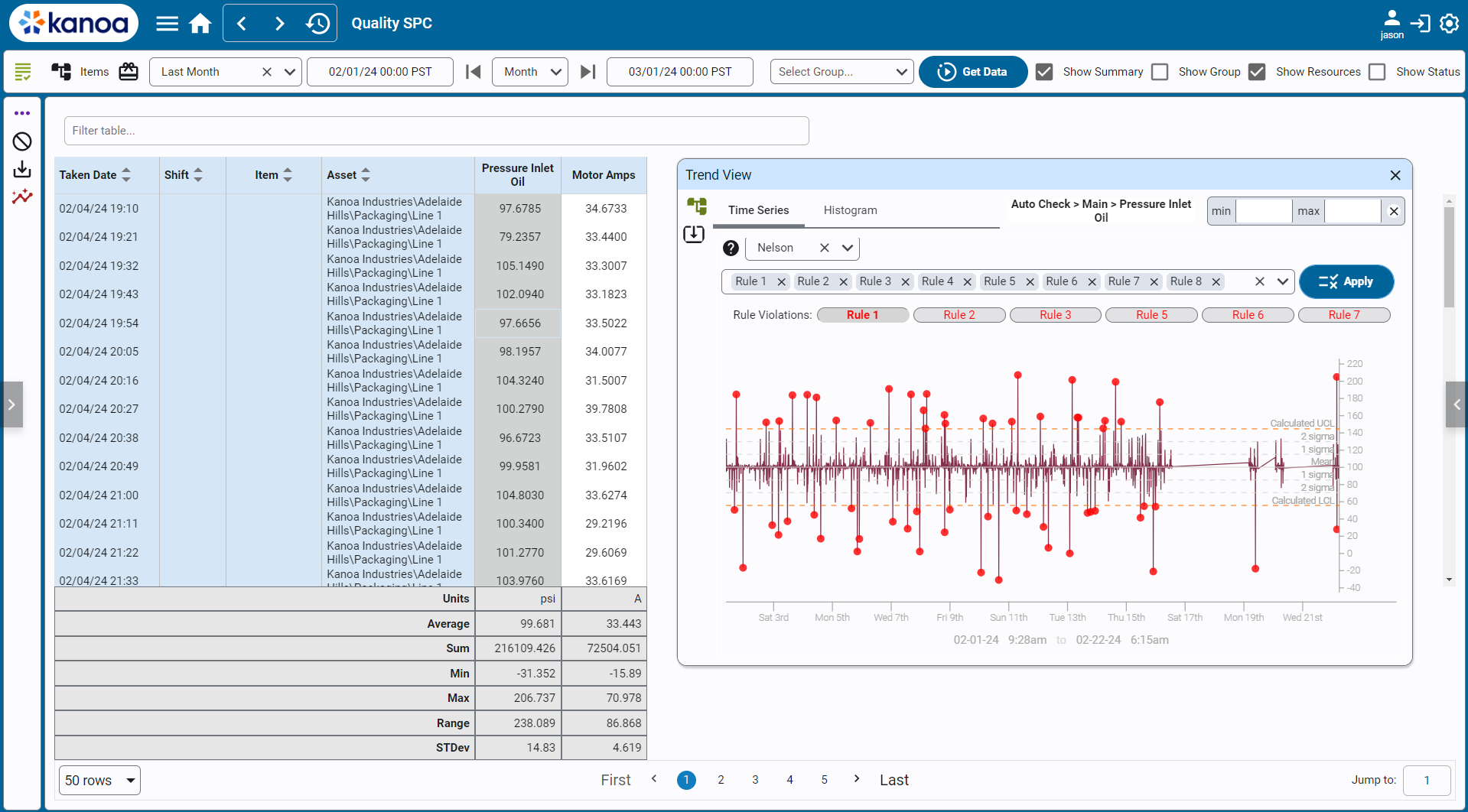Viewport: 1468px width, 812px height.
Task: Click the three-dots more options icon
Action: pos(22,113)
